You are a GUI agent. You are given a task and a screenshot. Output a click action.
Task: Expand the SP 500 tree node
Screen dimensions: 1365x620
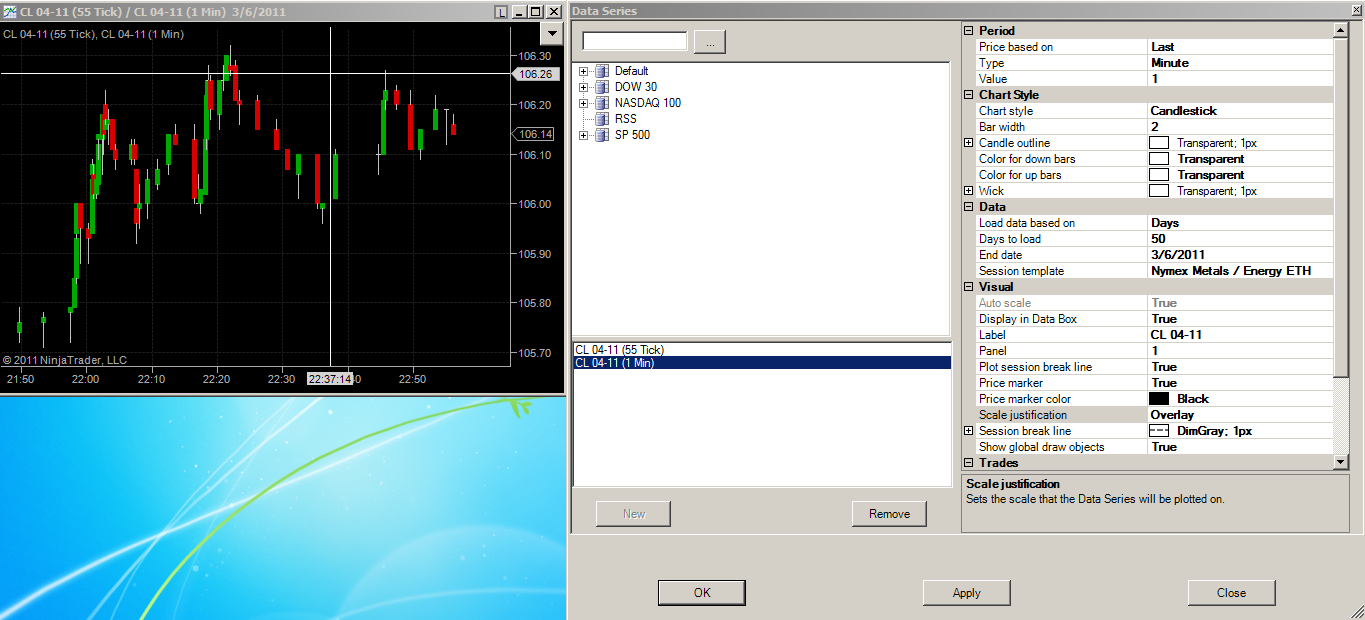(583, 135)
